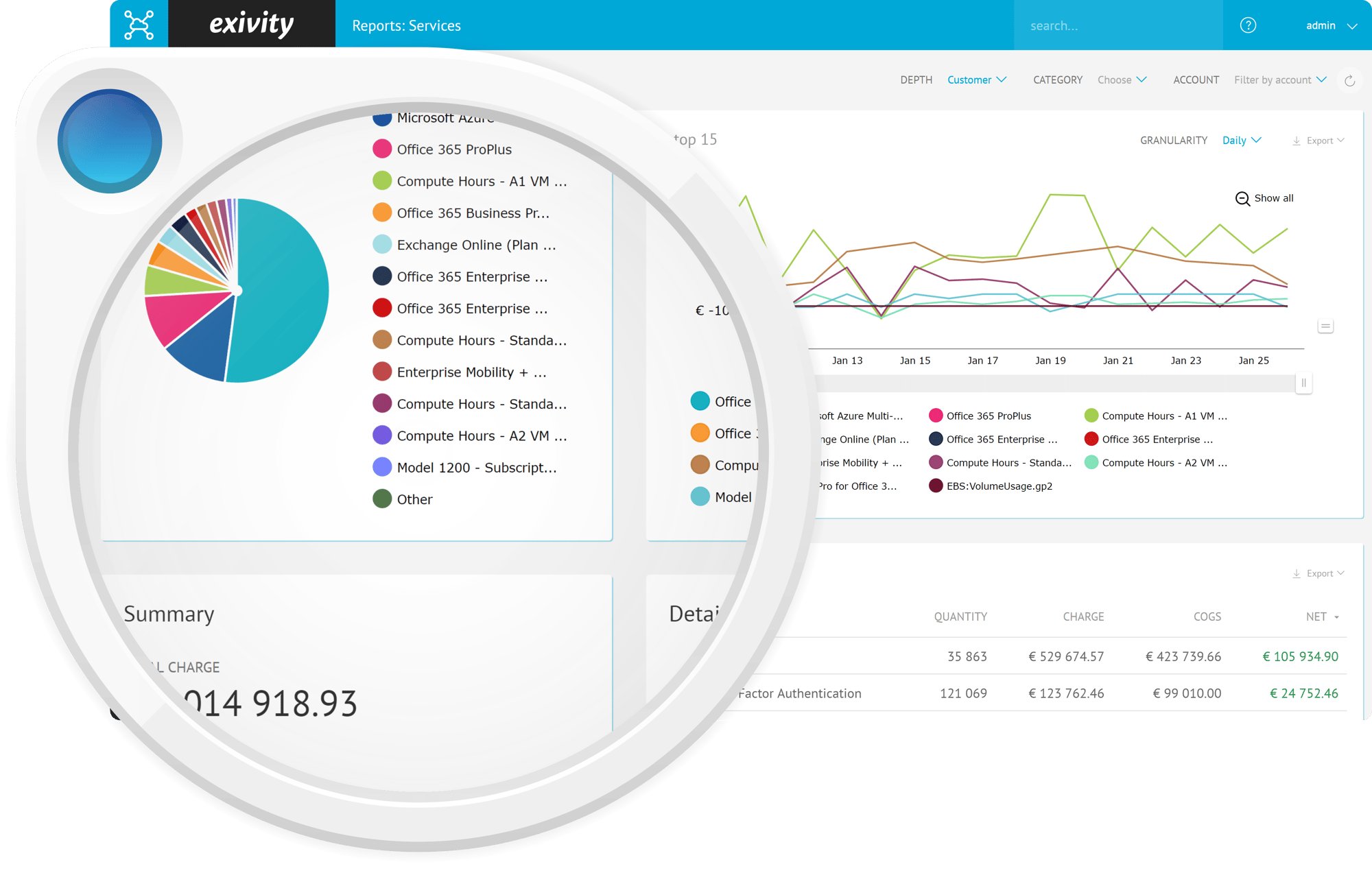
Task: Click the charge value € 529 674.57
Action: click(x=1066, y=656)
